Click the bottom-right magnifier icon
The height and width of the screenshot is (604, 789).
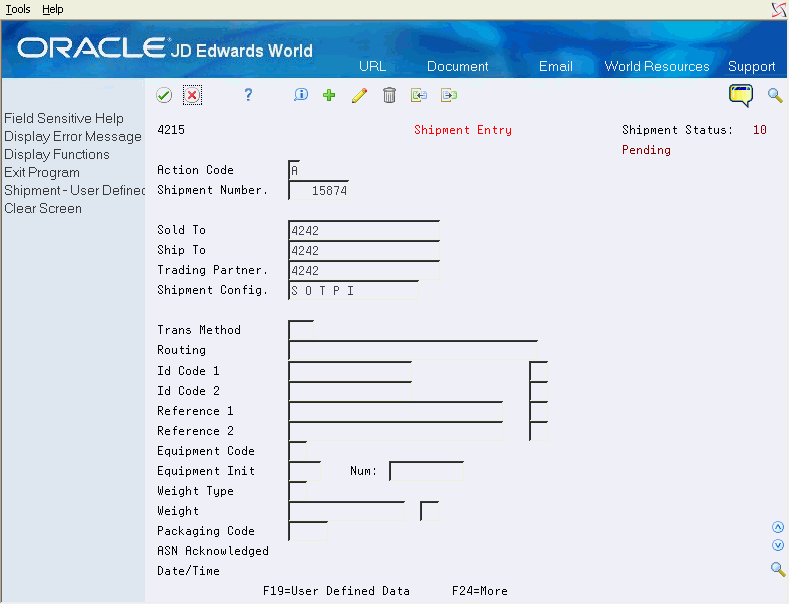coord(778,569)
